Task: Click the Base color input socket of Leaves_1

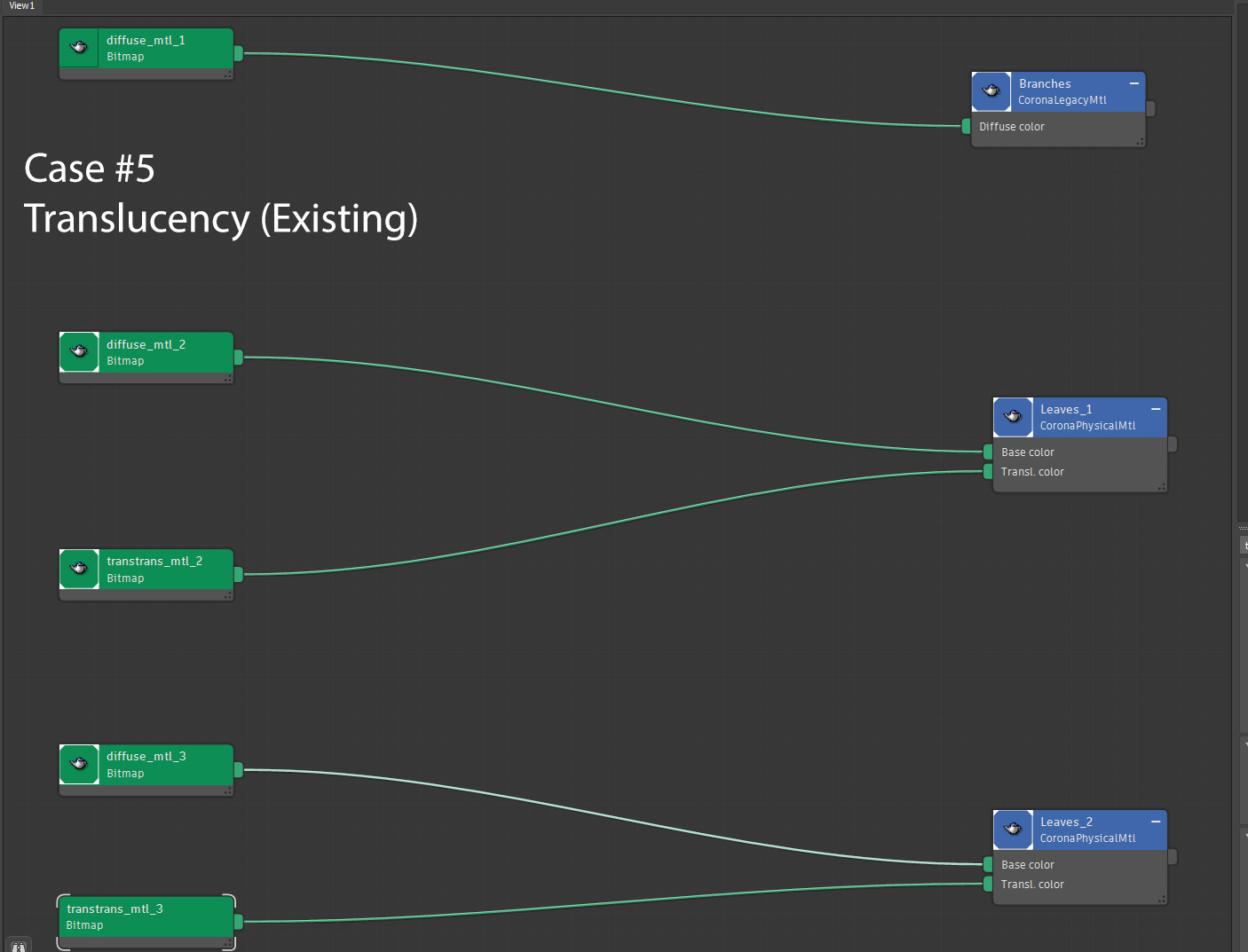Action: click(988, 452)
